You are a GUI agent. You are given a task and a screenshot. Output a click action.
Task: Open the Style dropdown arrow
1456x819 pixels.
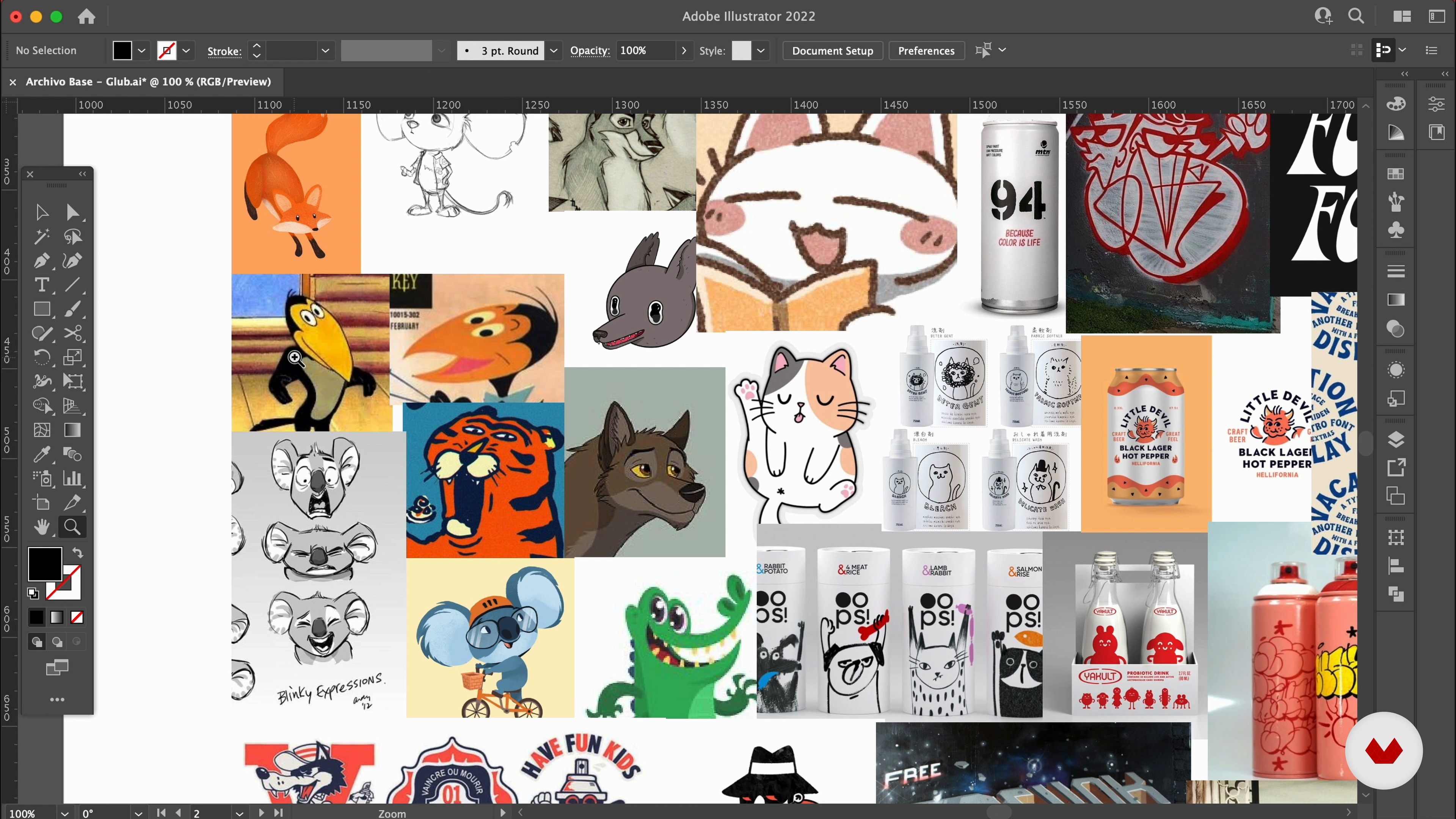click(761, 50)
